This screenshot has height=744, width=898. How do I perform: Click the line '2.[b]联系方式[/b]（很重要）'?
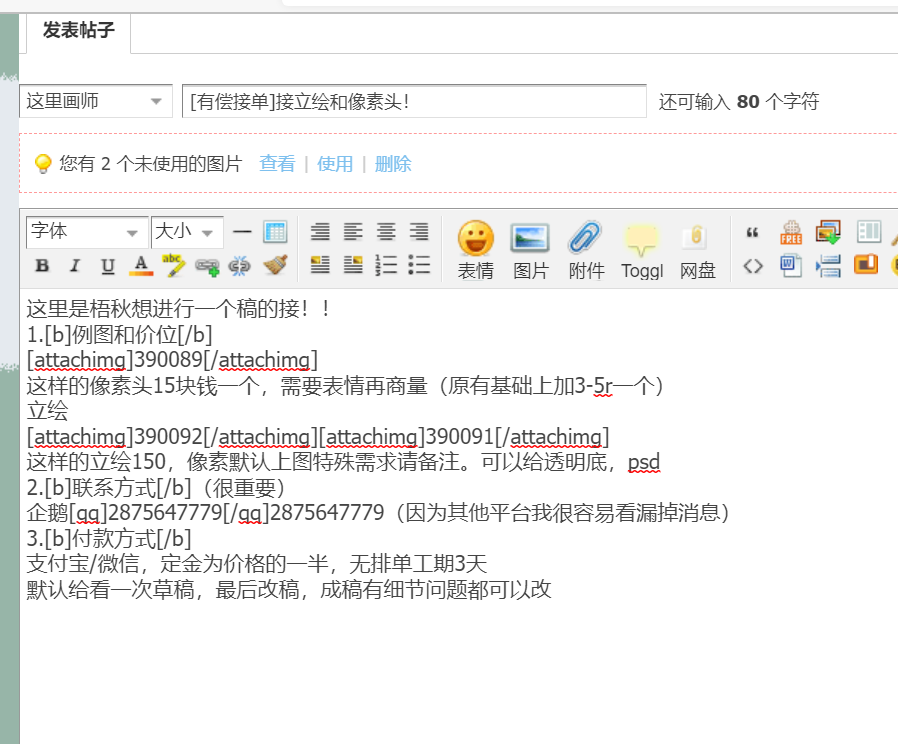tap(157, 487)
